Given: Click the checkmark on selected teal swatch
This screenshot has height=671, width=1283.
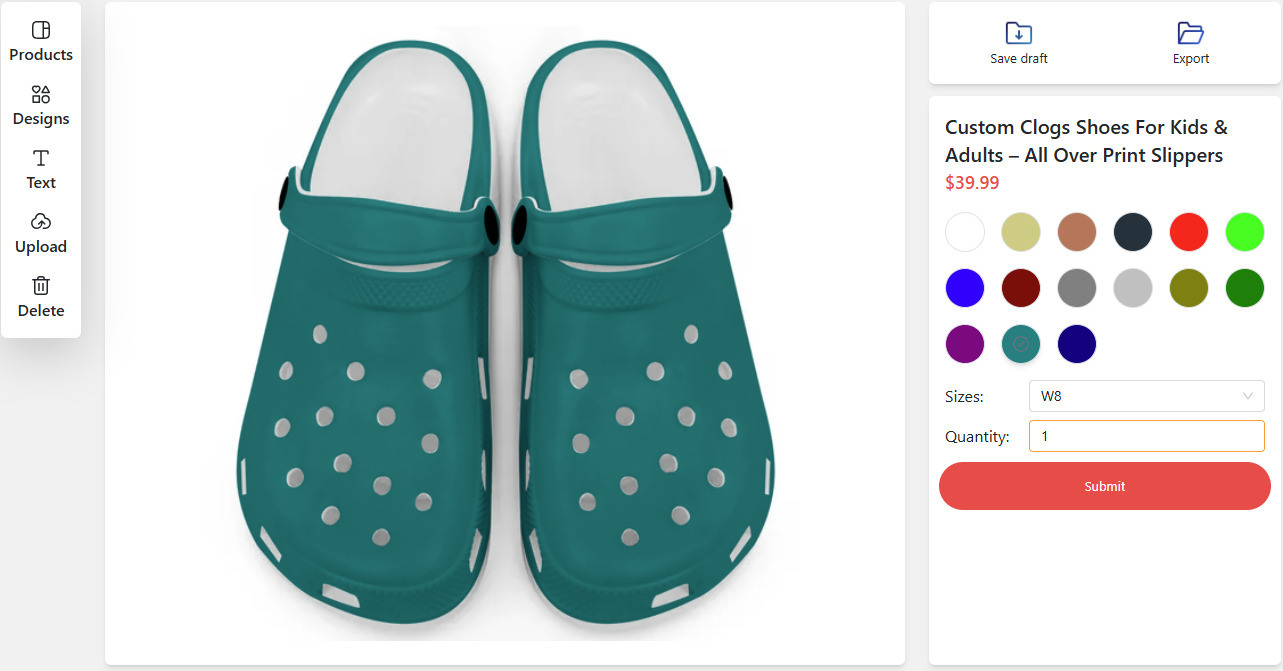Looking at the screenshot, I should (1020, 343).
